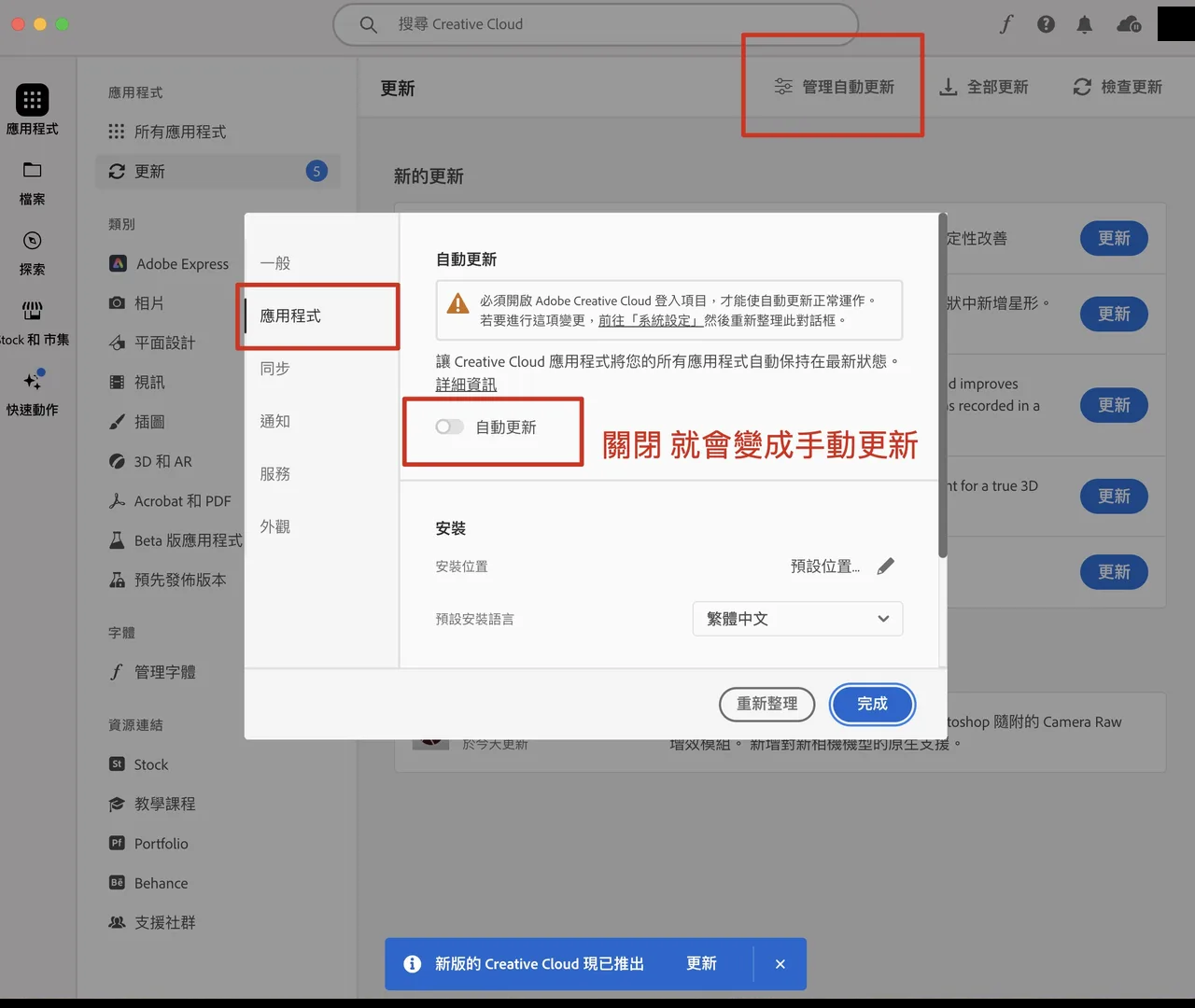
Task: Click the 更新 button beside 'true 3D'
Action: point(1114,496)
